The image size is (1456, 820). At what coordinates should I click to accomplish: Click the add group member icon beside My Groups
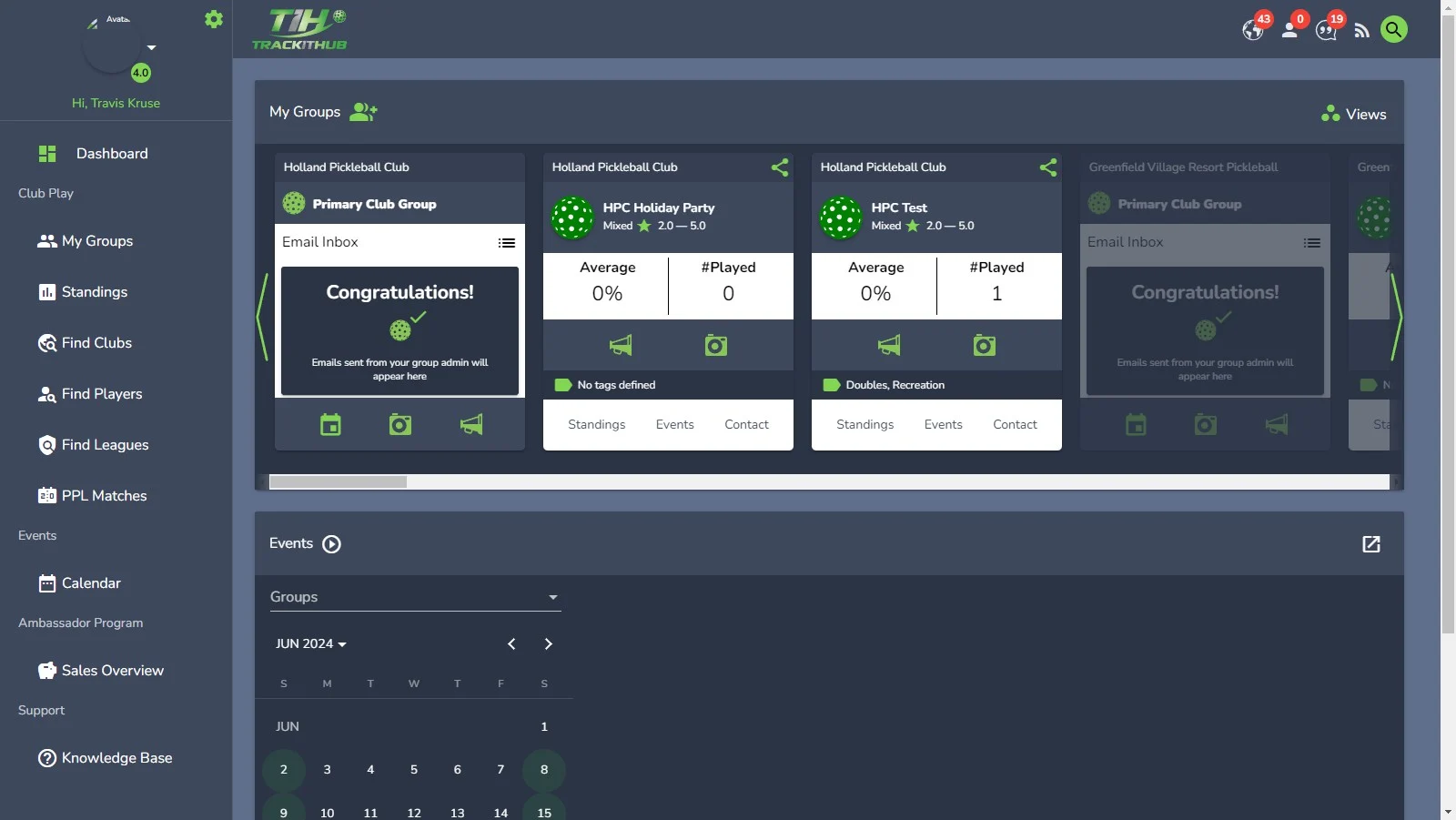(363, 112)
